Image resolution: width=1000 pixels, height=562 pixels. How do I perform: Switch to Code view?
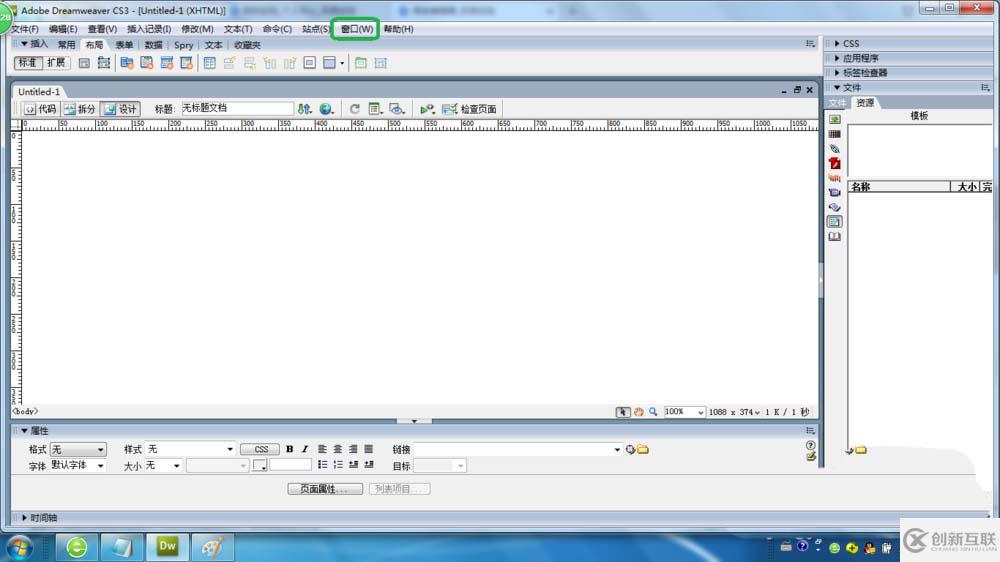coord(40,109)
